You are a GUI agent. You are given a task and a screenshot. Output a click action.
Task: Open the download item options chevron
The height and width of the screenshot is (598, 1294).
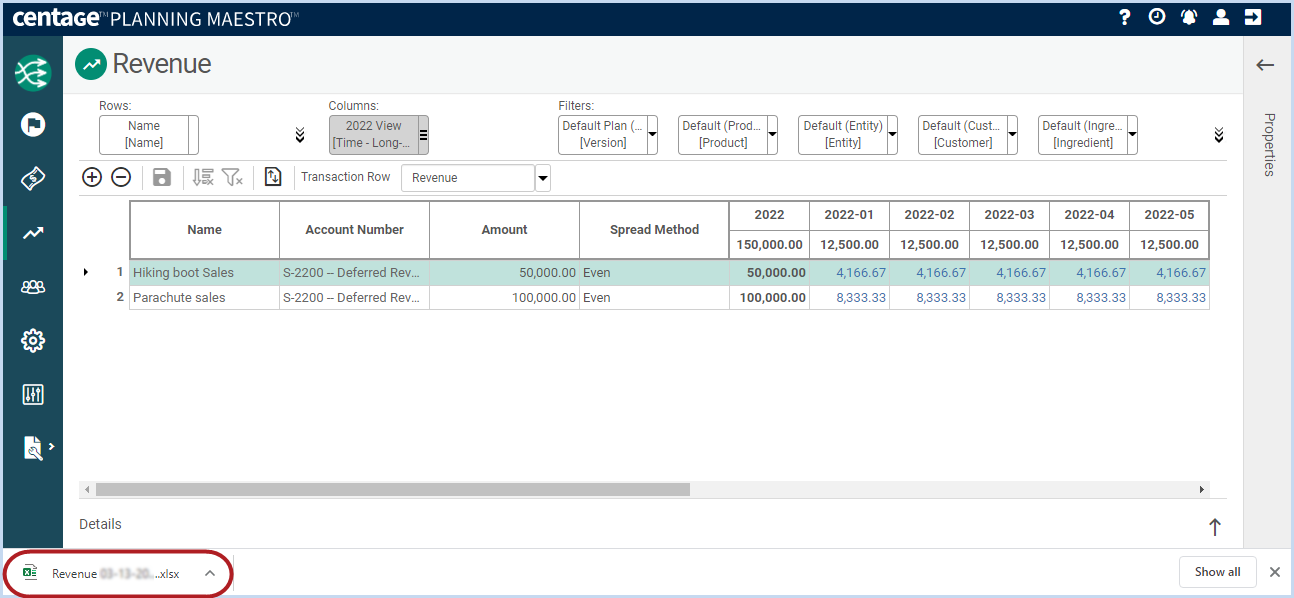[209, 573]
